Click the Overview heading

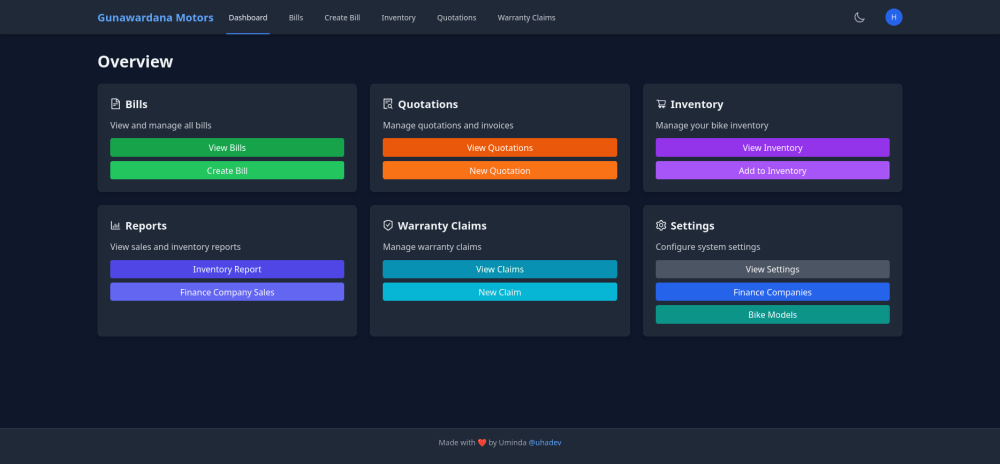pos(135,61)
